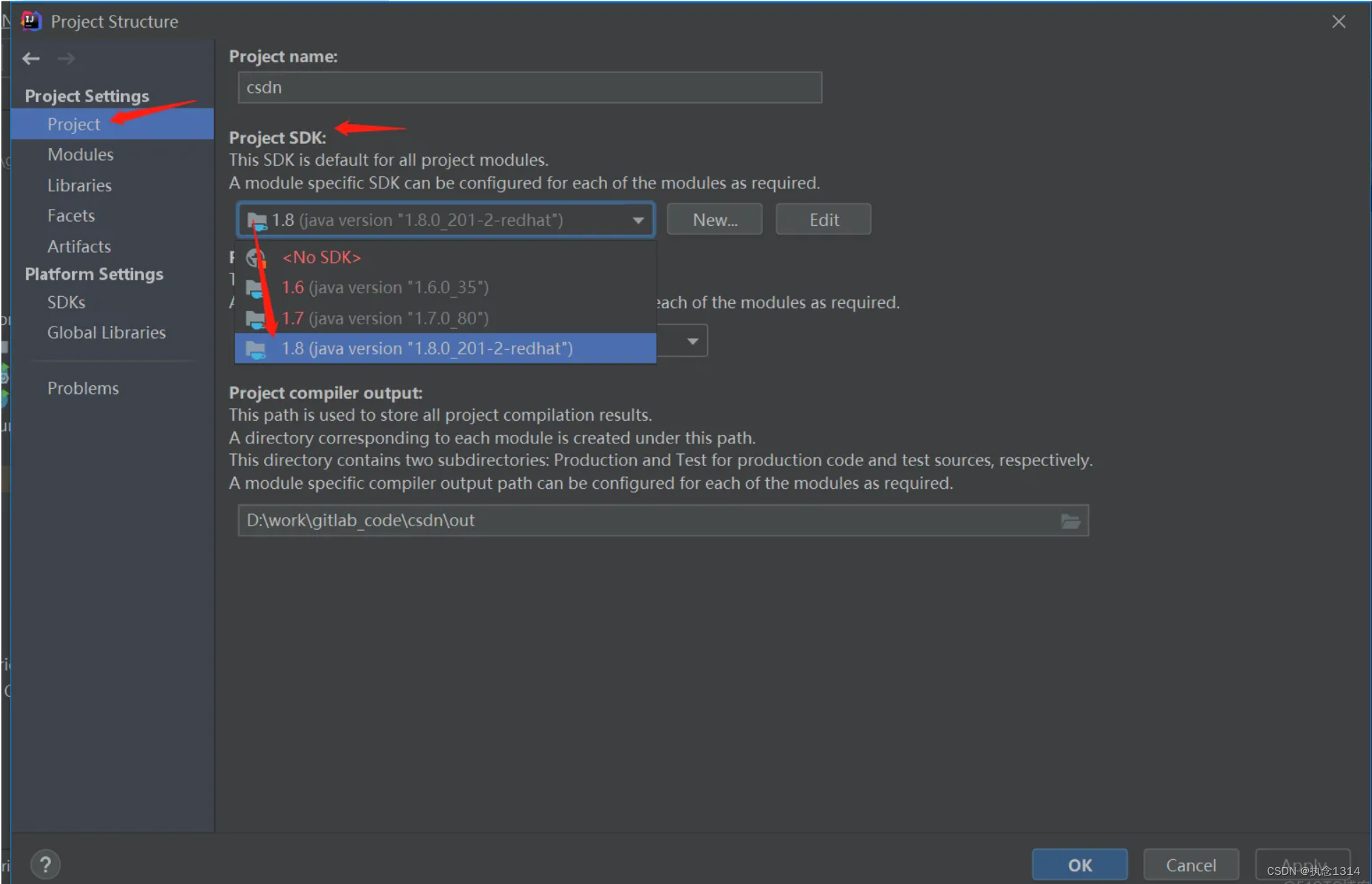Click the folder icon inside the Project SDK field
This screenshot has height=884, width=1372.
tap(256, 220)
